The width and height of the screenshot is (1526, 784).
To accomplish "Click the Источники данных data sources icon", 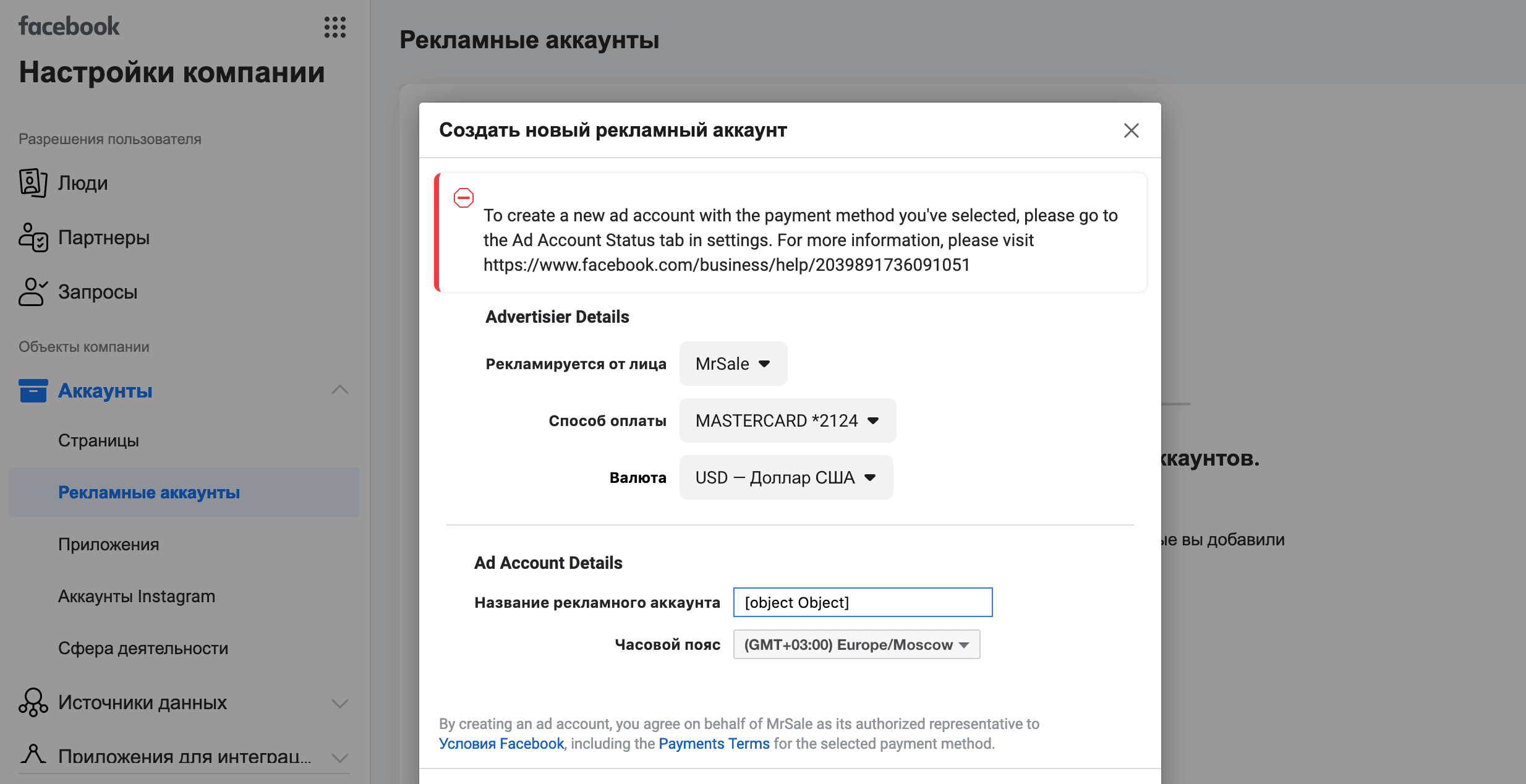I will 33,702.
